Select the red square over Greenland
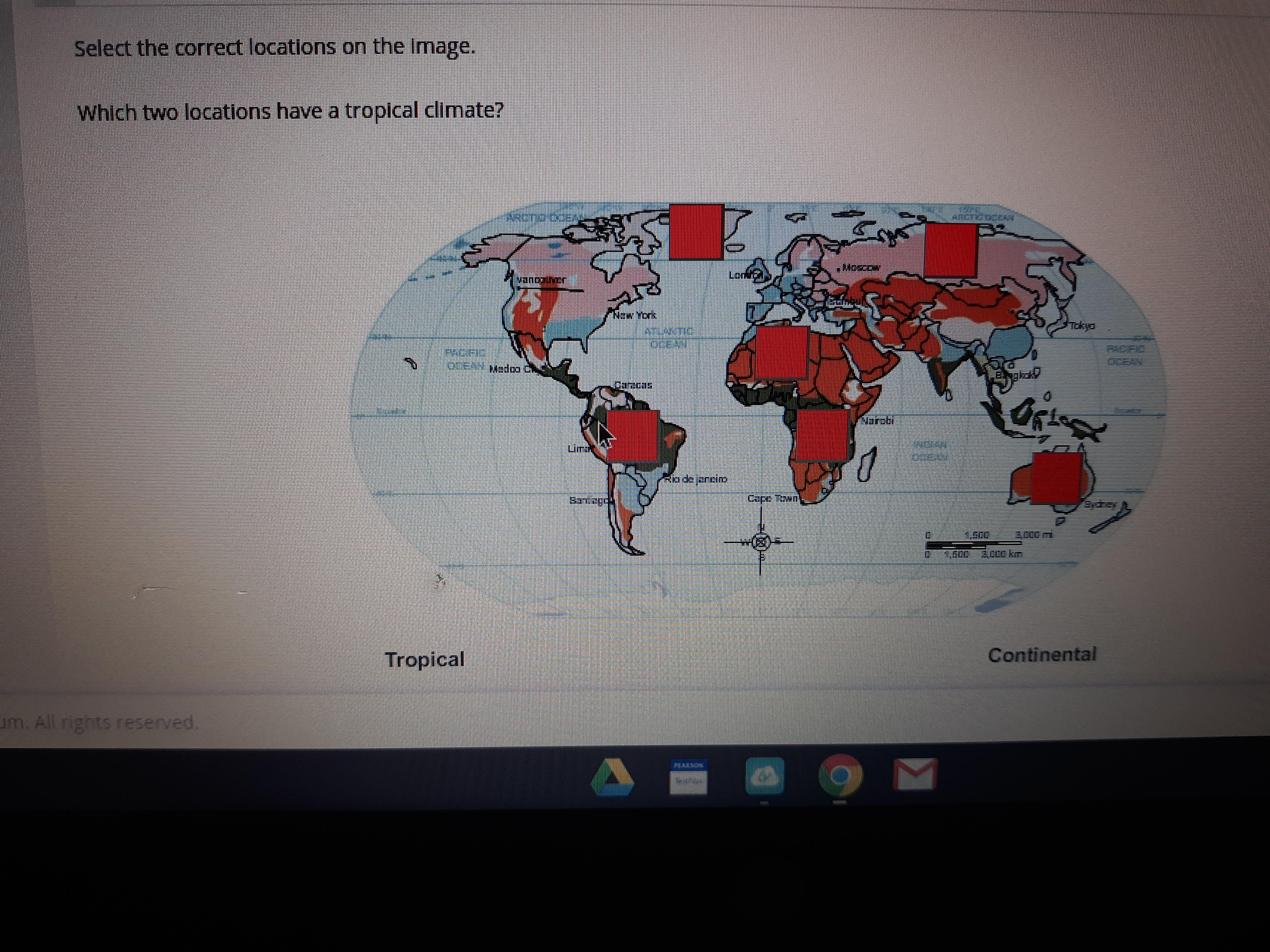Screen dimensions: 1270x952 click(697, 231)
